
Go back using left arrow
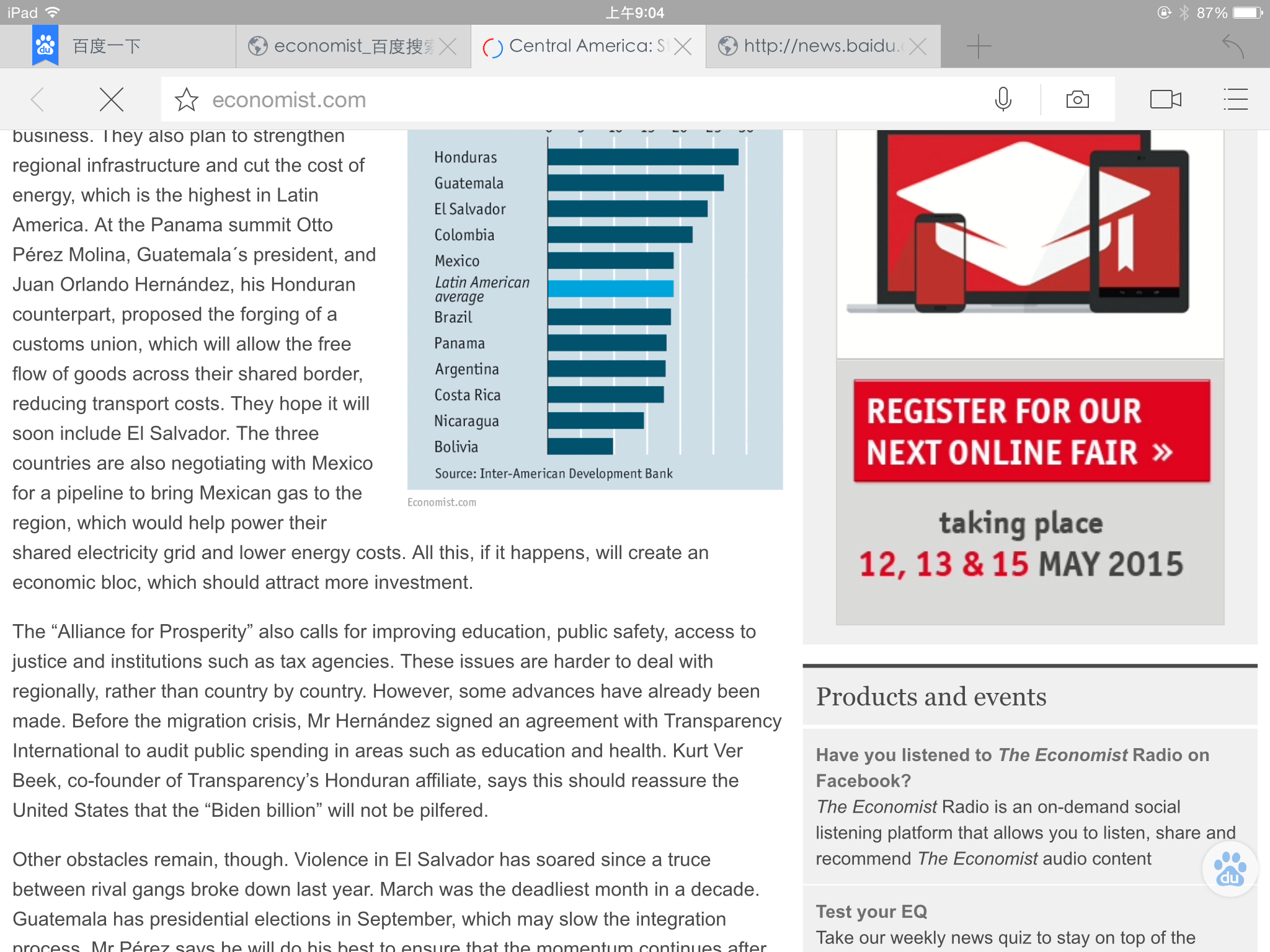(38, 100)
